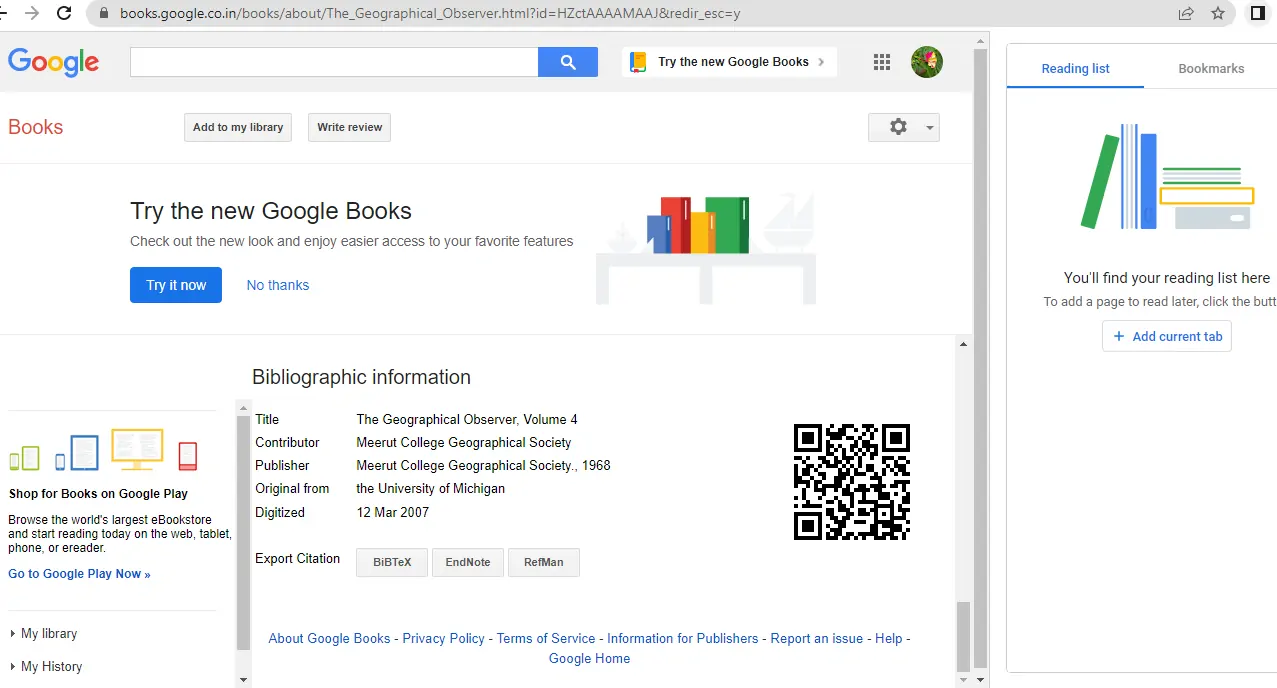Image resolution: width=1277 pixels, height=688 pixels.
Task: Click the blue search magnifier button
Action: coord(567,62)
